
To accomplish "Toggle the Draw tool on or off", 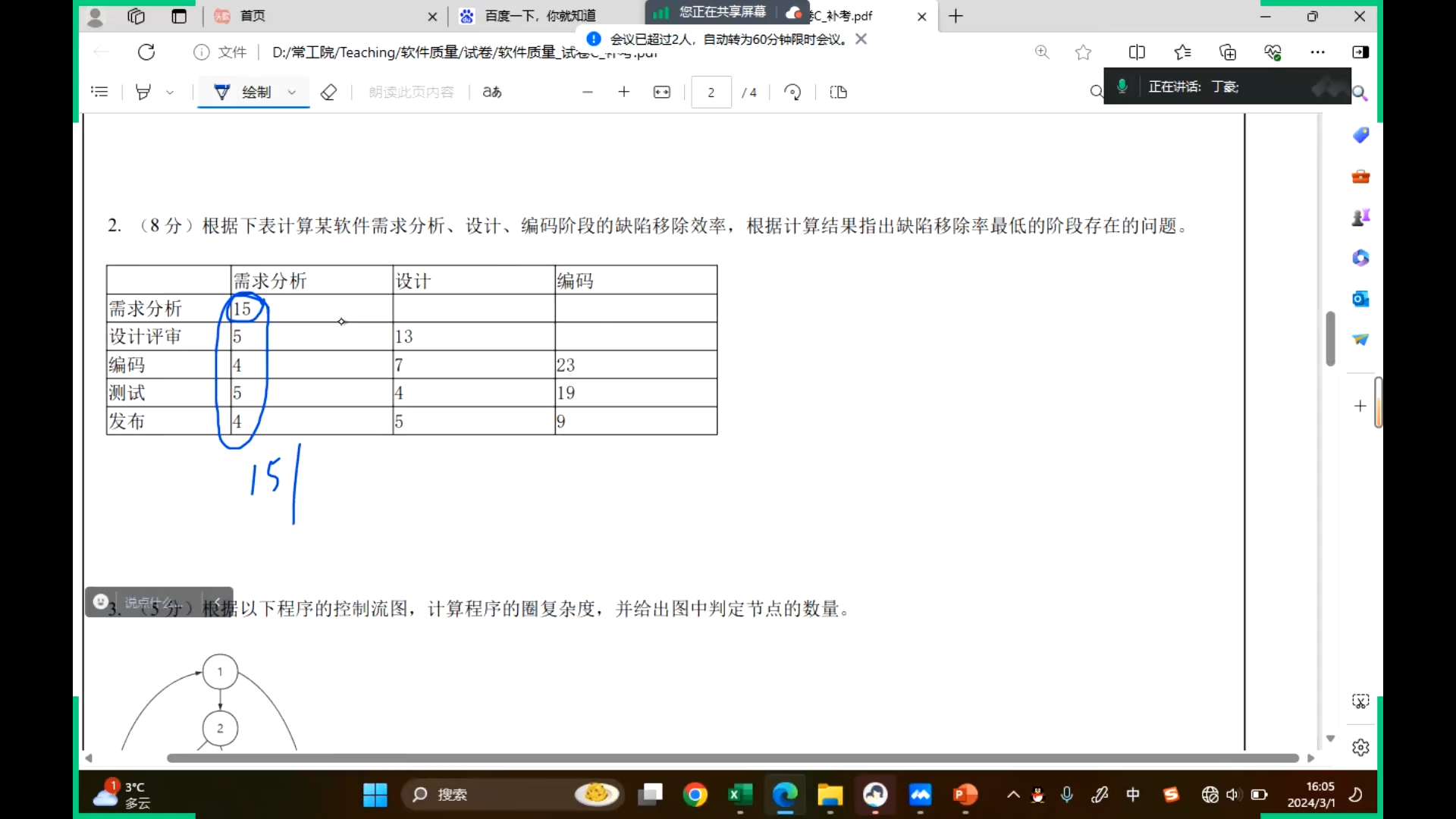I will (244, 93).
